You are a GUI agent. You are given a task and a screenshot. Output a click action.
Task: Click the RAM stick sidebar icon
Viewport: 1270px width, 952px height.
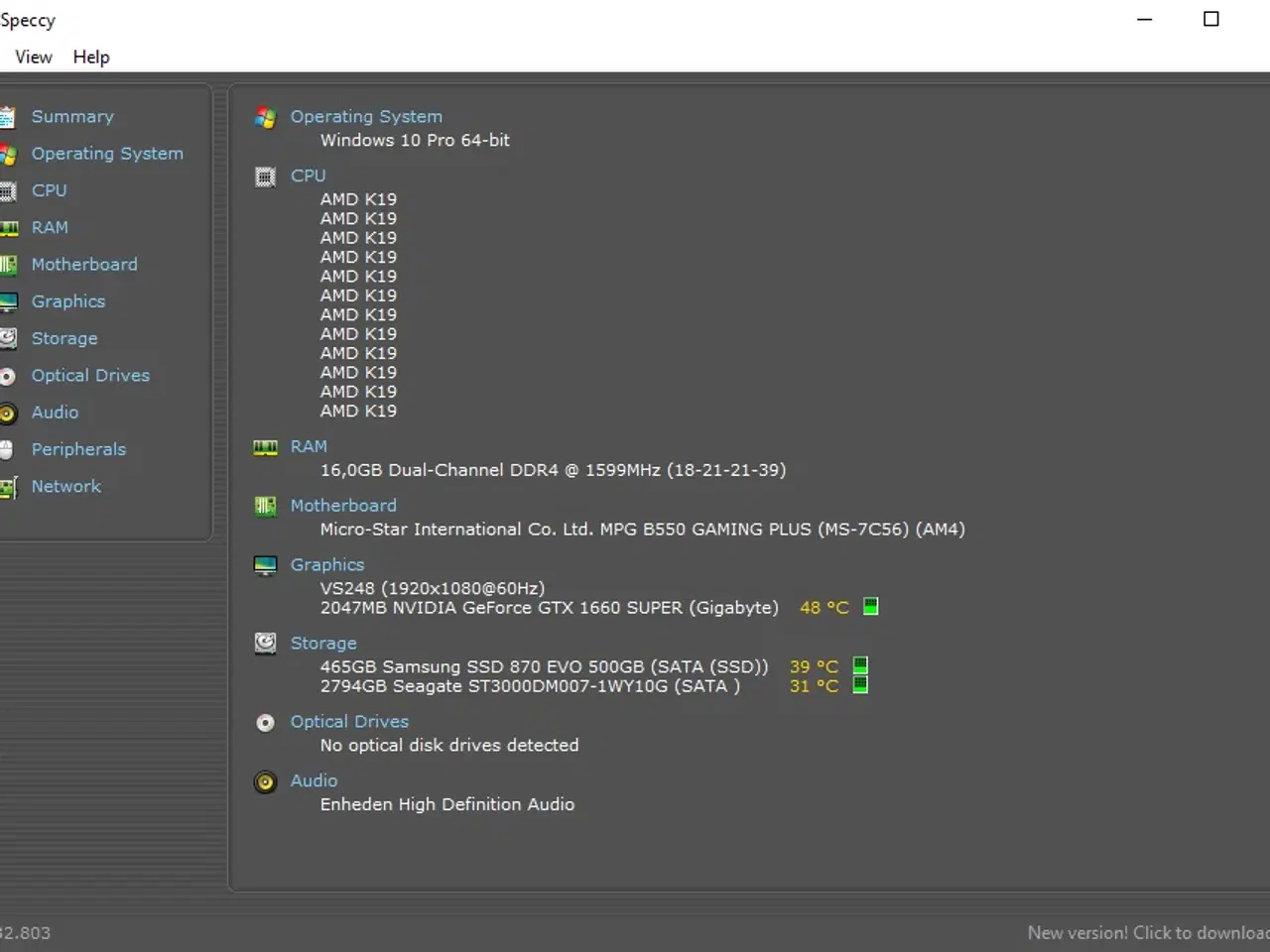(8, 229)
